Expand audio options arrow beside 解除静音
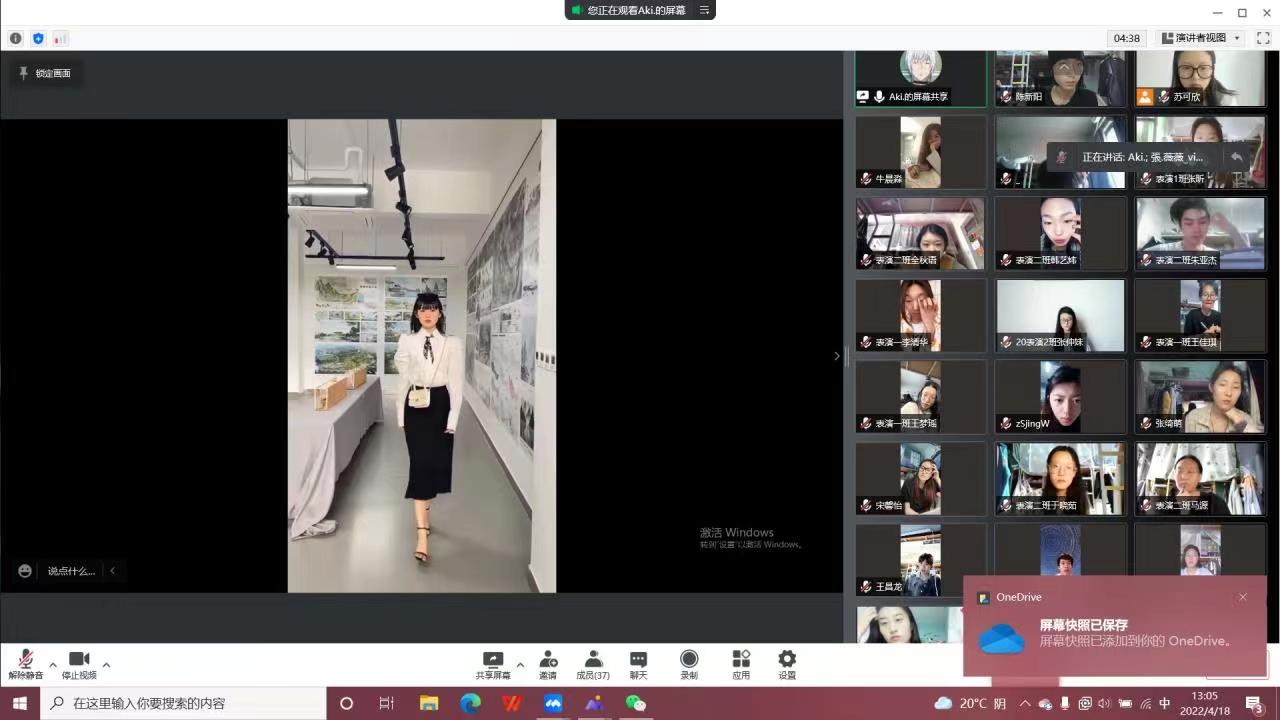The height and width of the screenshot is (720, 1280). pos(53,664)
